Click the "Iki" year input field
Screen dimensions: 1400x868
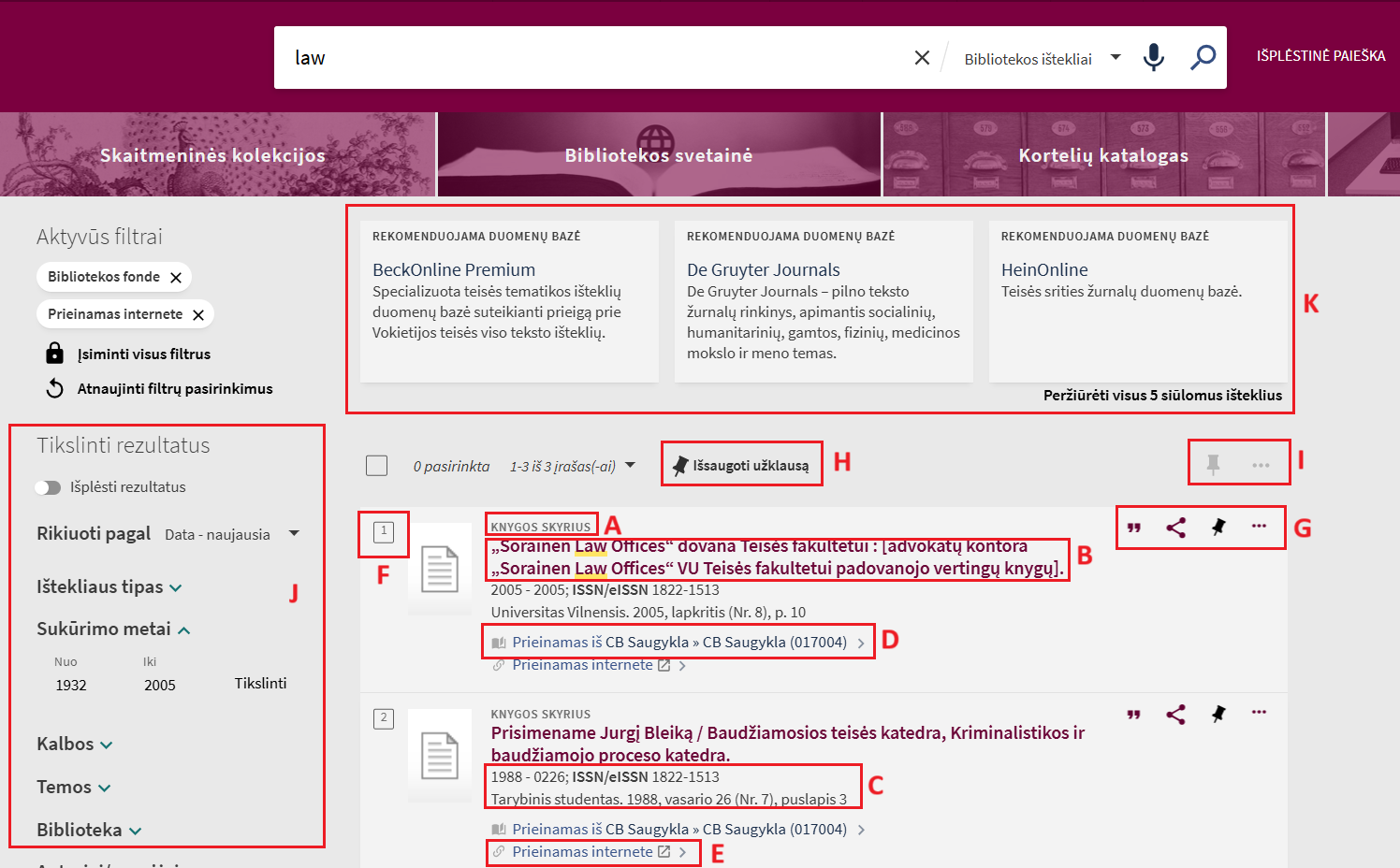tap(160, 684)
